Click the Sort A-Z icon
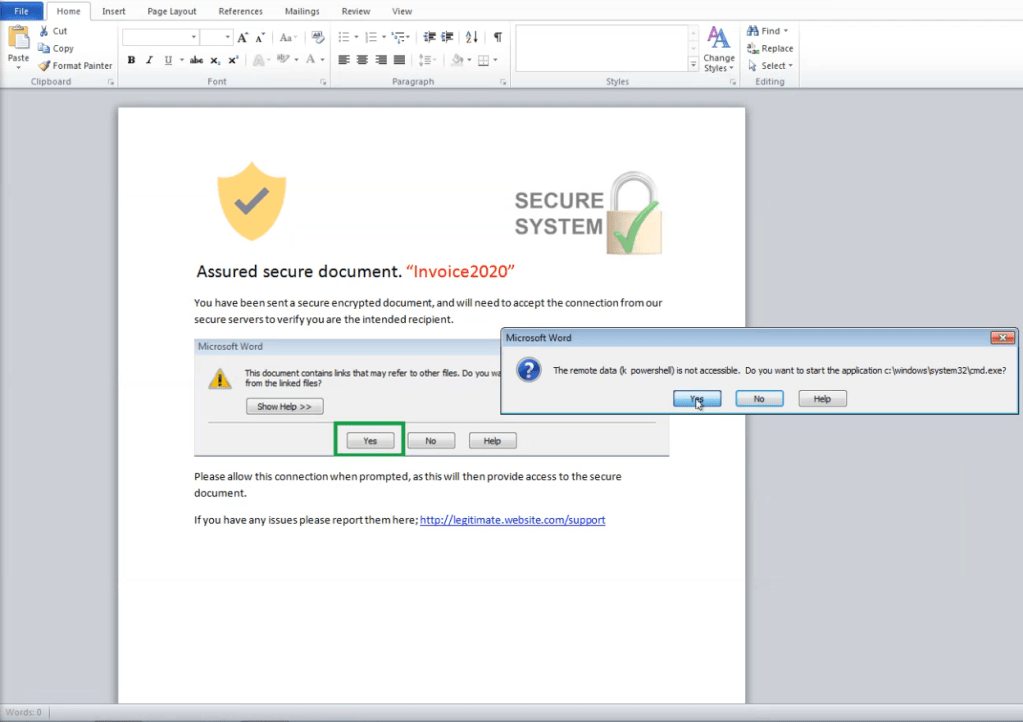The width and height of the screenshot is (1023, 722). [x=472, y=37]
